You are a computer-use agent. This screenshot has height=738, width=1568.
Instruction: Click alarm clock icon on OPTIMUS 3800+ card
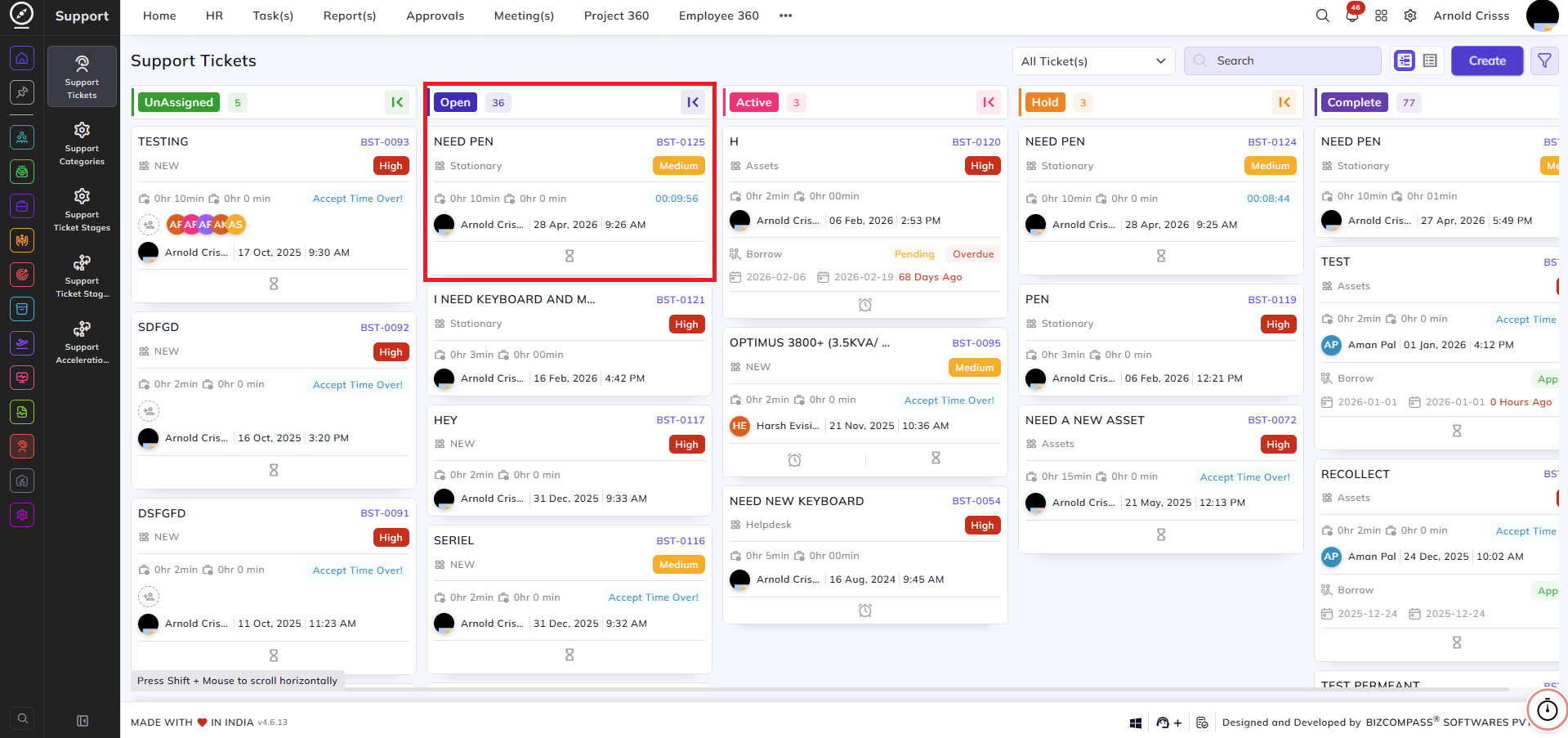pos(794,460)
